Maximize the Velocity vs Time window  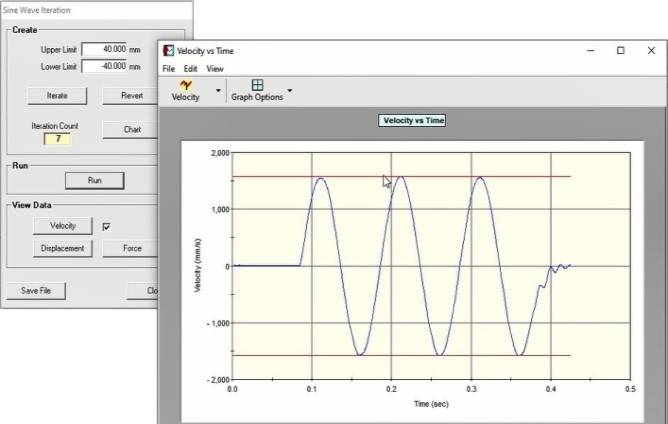click(621, 51)
